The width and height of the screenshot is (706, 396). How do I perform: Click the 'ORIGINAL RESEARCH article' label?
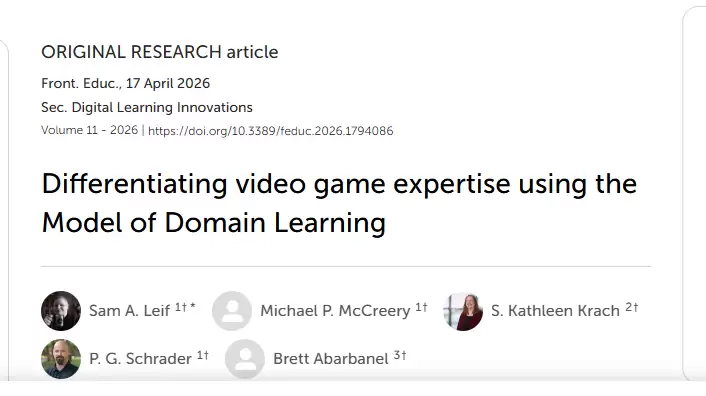(160, 52)
